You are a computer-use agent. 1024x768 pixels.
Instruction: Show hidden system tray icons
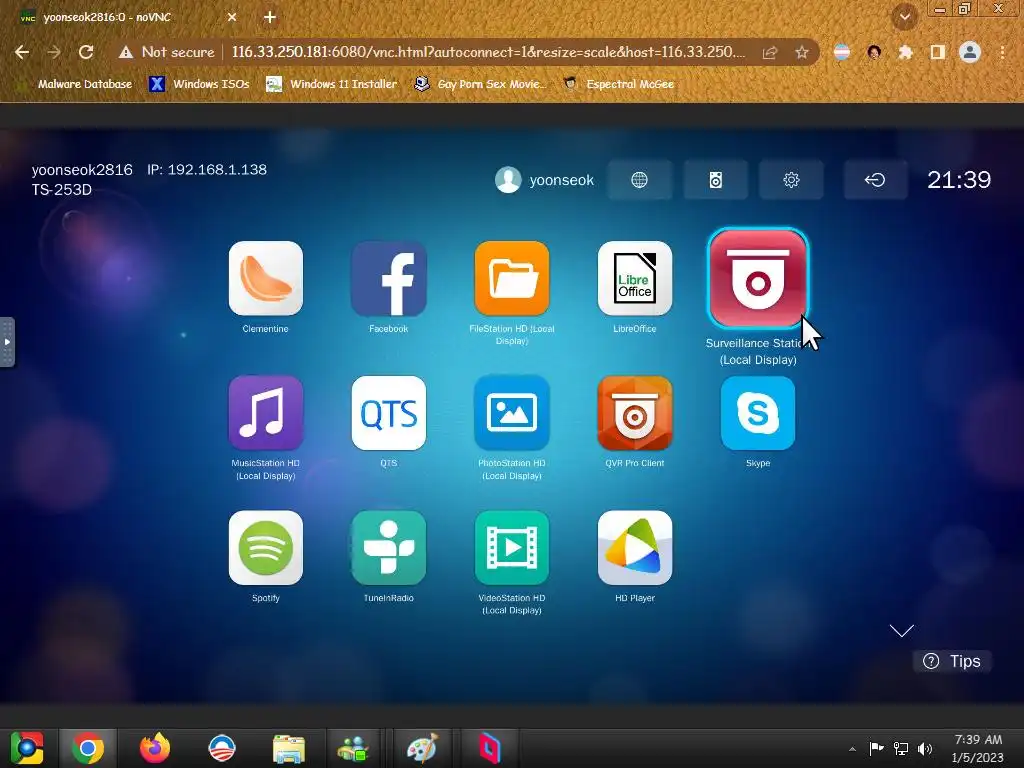(x=852, y=749)
